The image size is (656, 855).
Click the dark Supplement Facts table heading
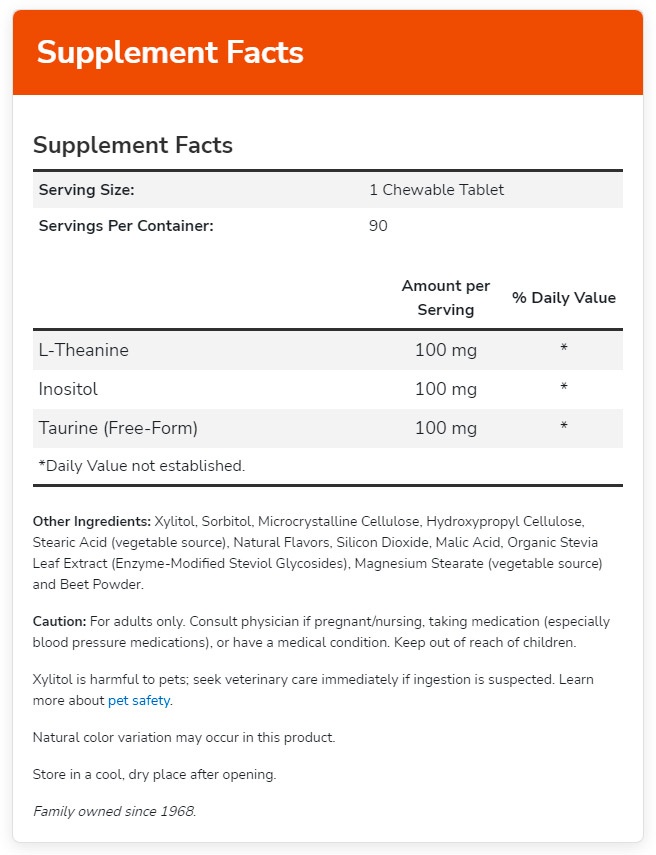133,145
